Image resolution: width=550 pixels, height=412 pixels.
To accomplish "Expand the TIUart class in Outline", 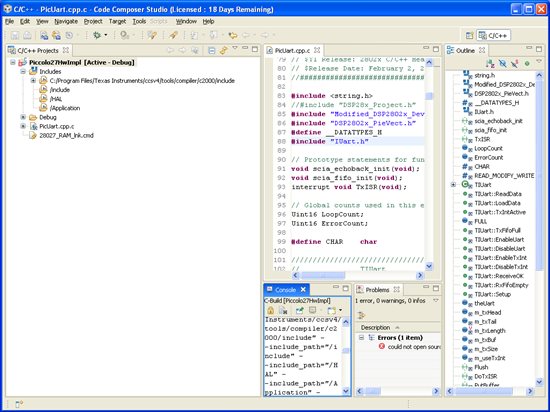I will click(x=453, y=184).
